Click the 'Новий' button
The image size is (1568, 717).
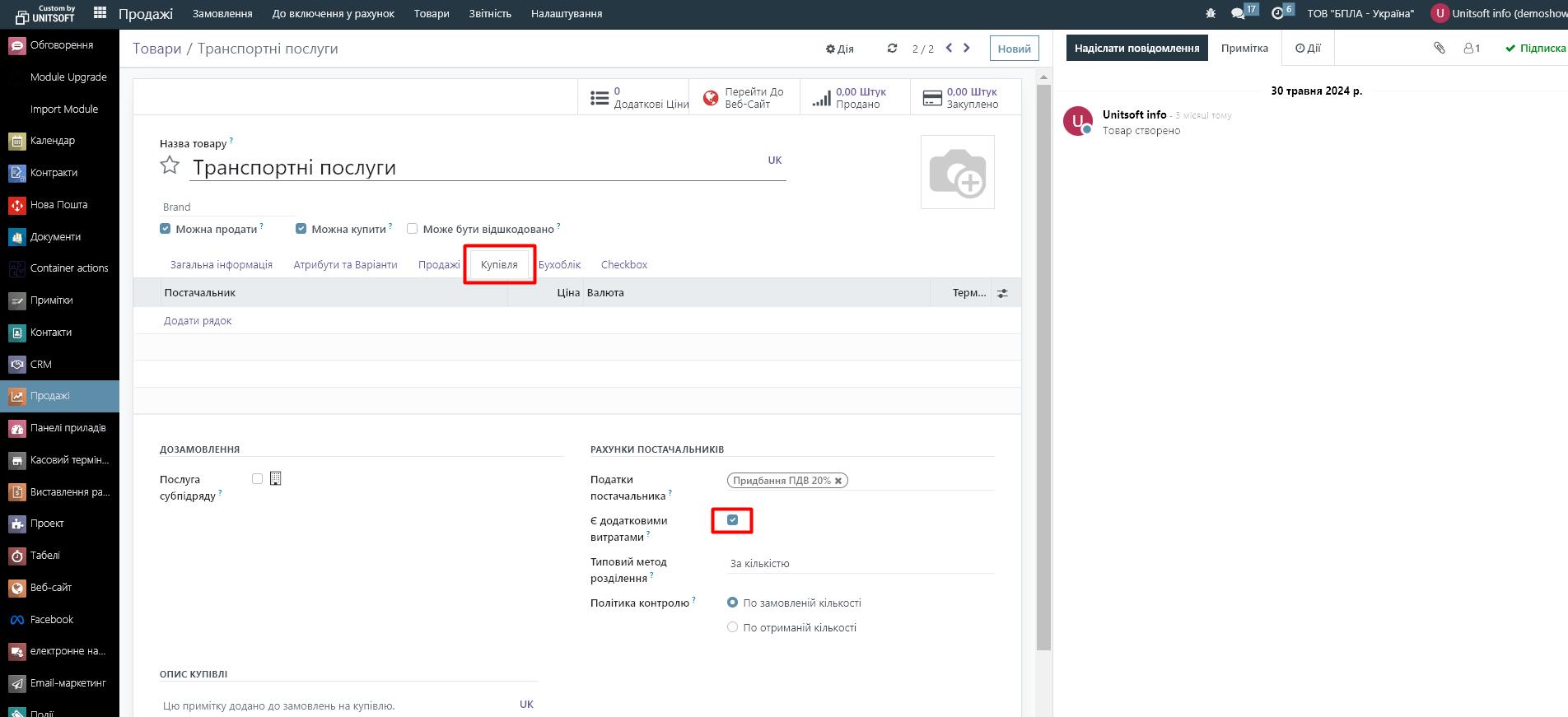tap(1014, 49)
